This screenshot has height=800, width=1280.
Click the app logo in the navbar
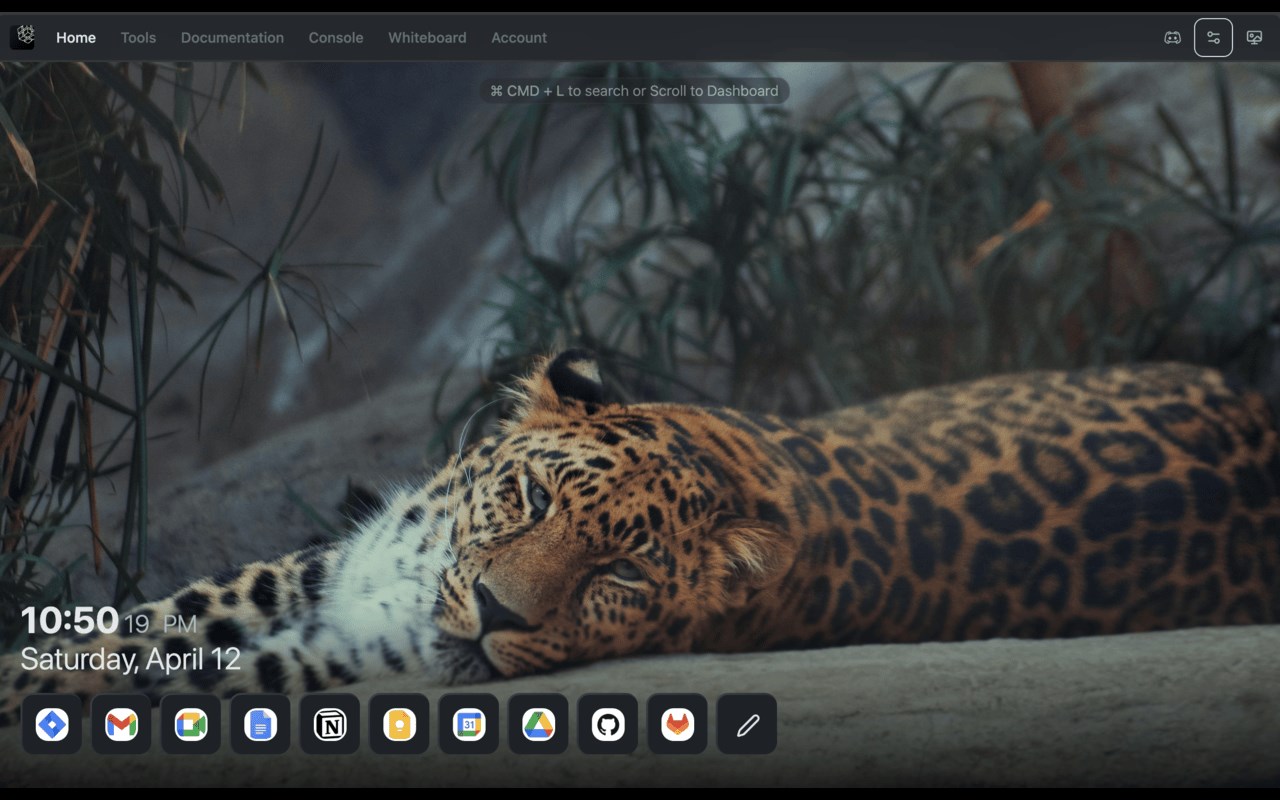coord(22,37)
